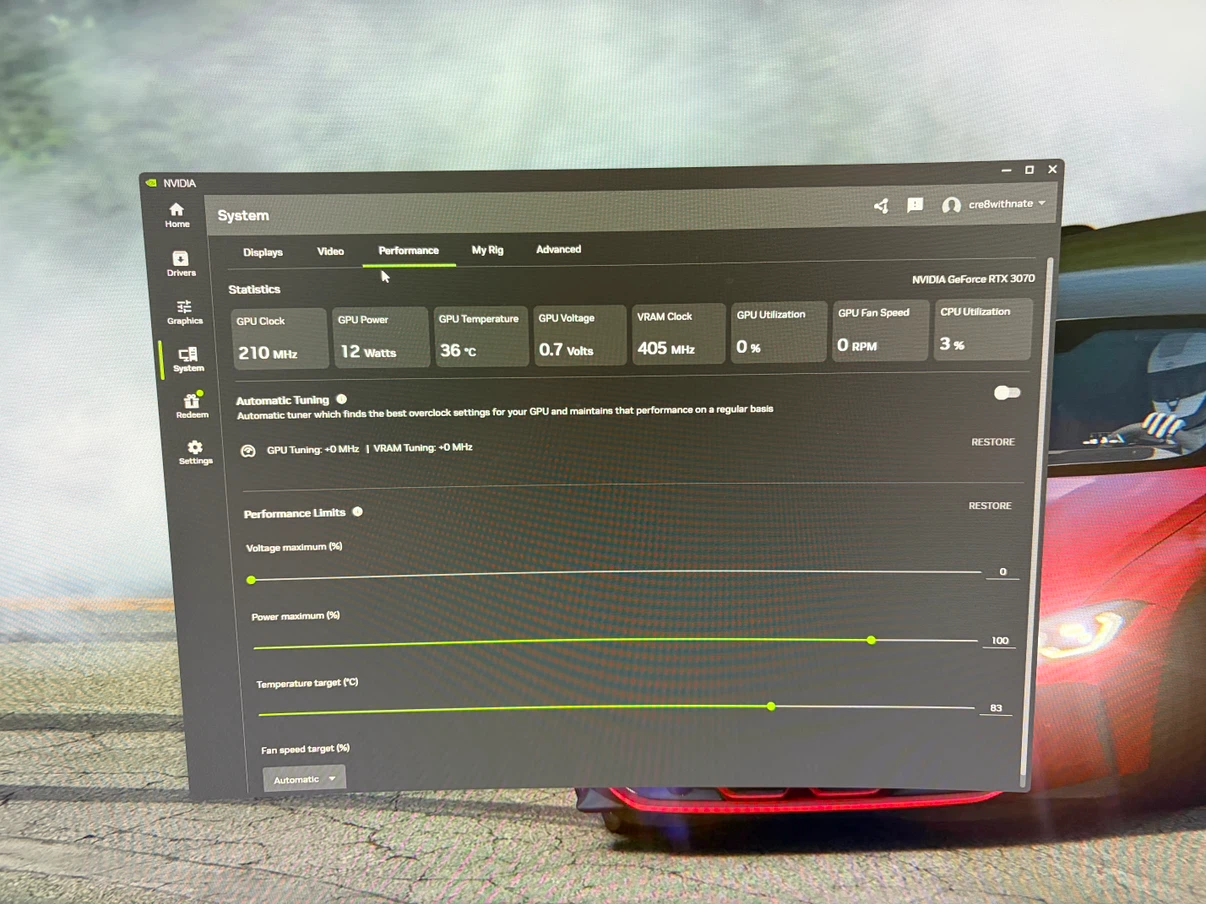Minimize the NVIDIA app window

(1006, 171)
